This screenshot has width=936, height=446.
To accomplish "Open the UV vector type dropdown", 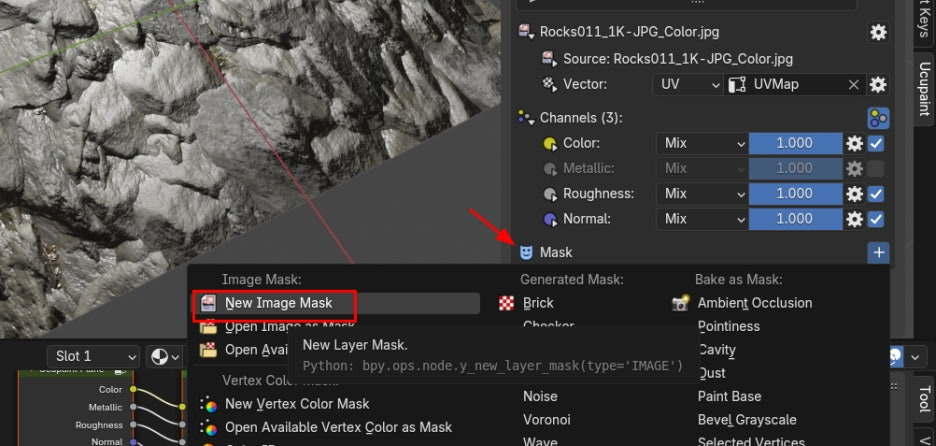I will click(x=688, y=85).
